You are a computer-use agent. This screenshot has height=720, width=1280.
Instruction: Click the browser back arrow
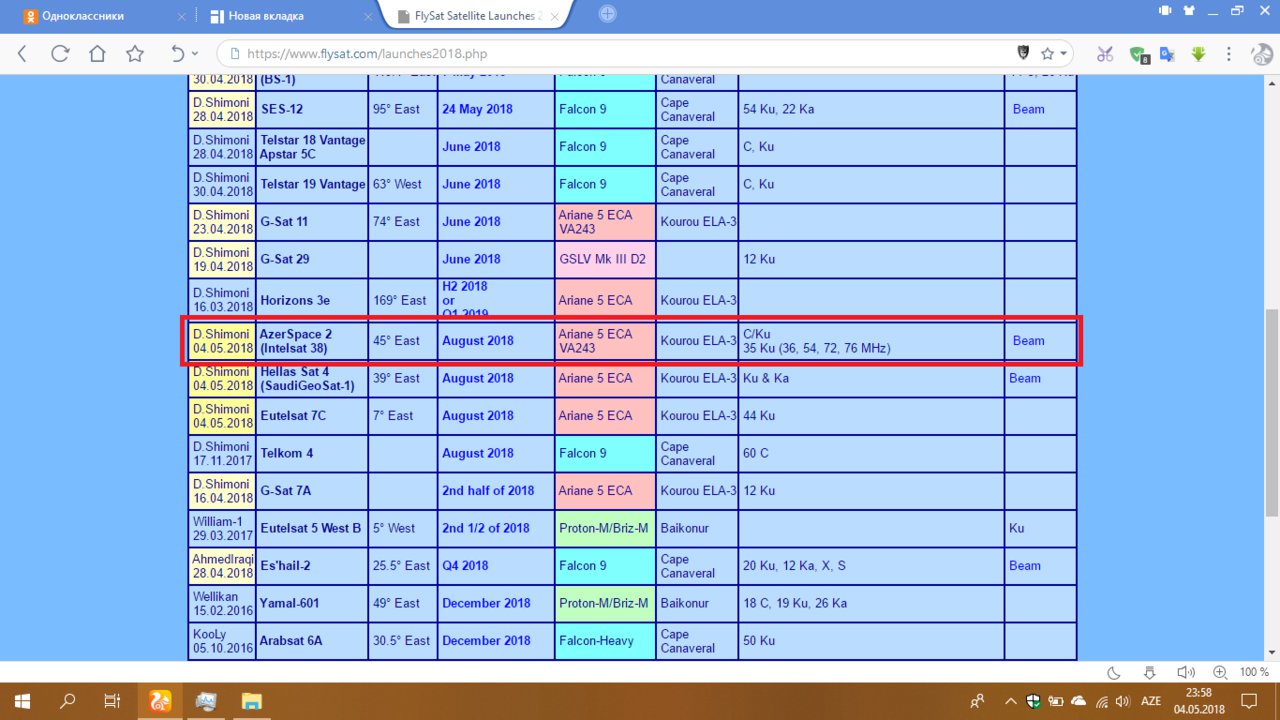point(22,54)
